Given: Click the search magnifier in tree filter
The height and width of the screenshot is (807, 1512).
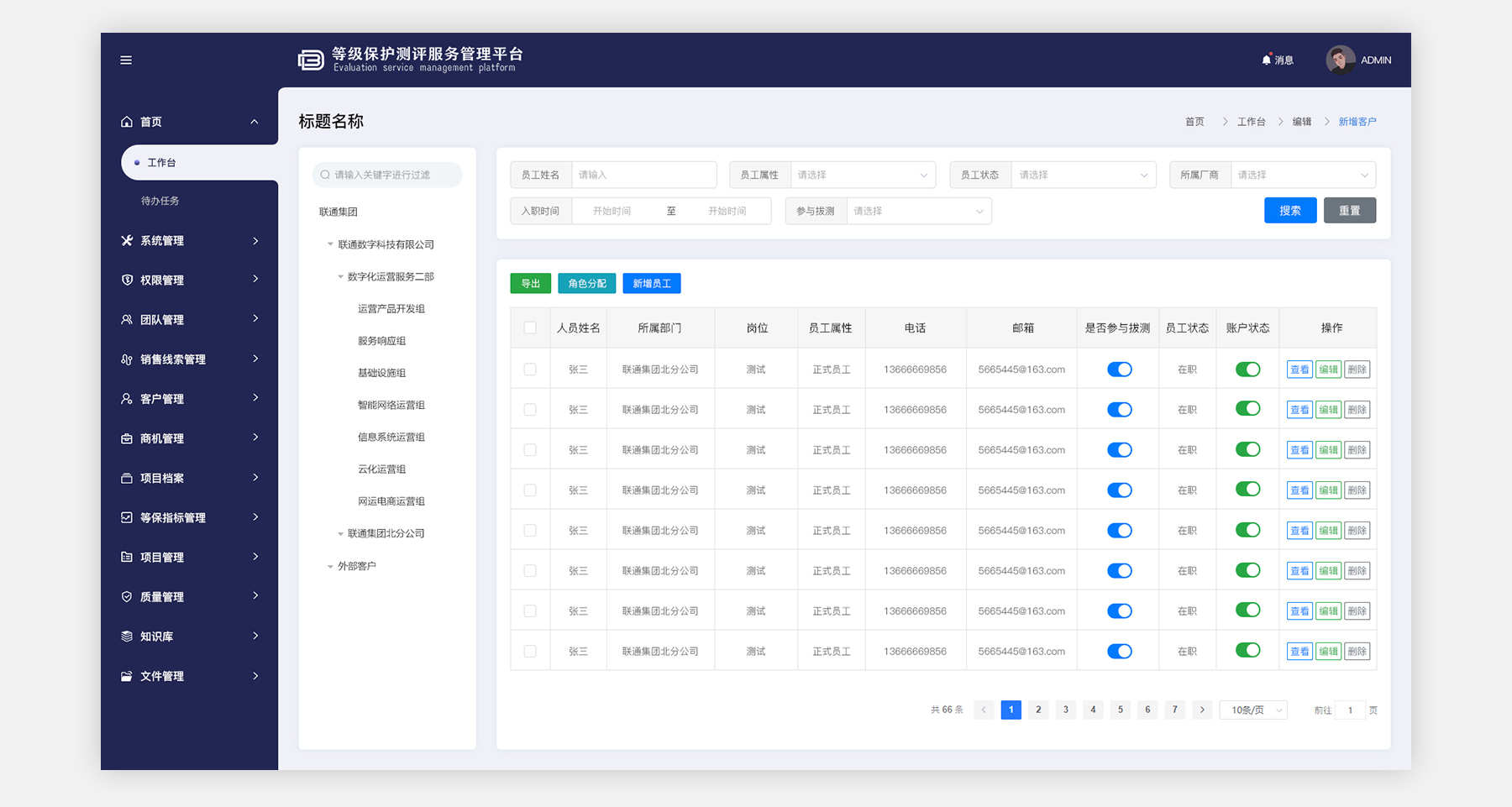Looking at the screenshot, I should (x=325, y=175).
